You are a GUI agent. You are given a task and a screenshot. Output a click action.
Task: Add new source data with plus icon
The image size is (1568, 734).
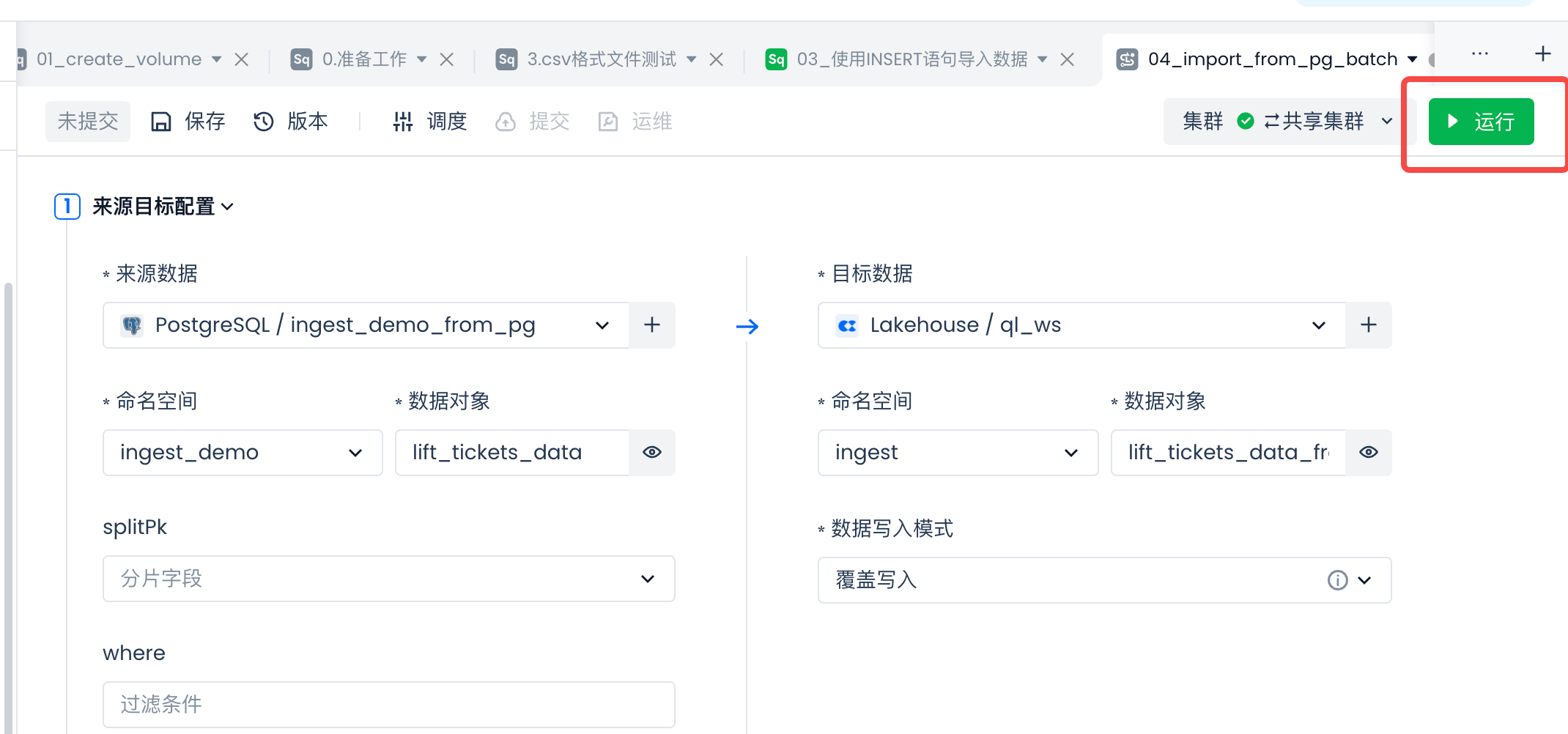click(651, 325)
